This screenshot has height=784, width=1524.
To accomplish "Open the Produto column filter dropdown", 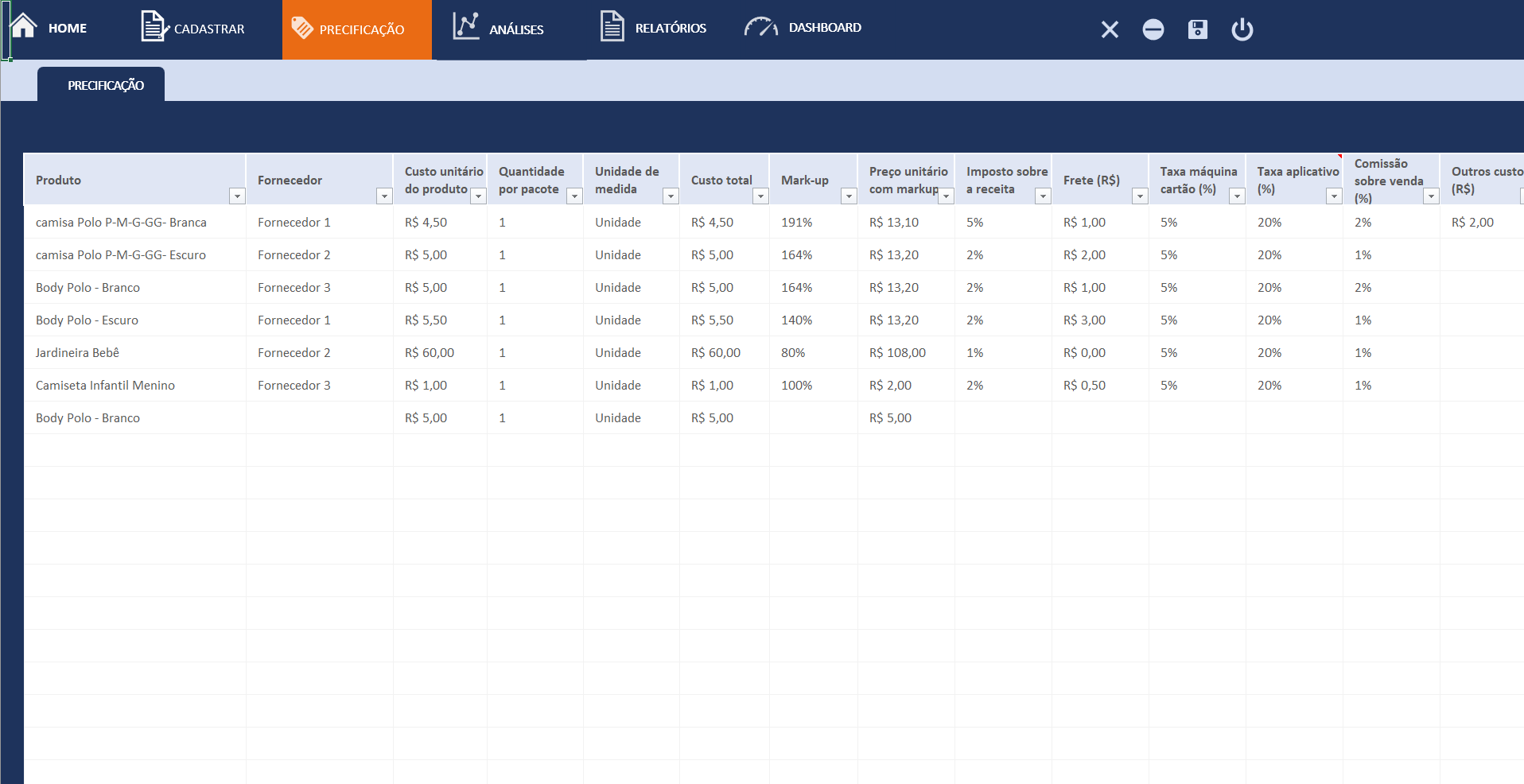I will coord(236,196).
